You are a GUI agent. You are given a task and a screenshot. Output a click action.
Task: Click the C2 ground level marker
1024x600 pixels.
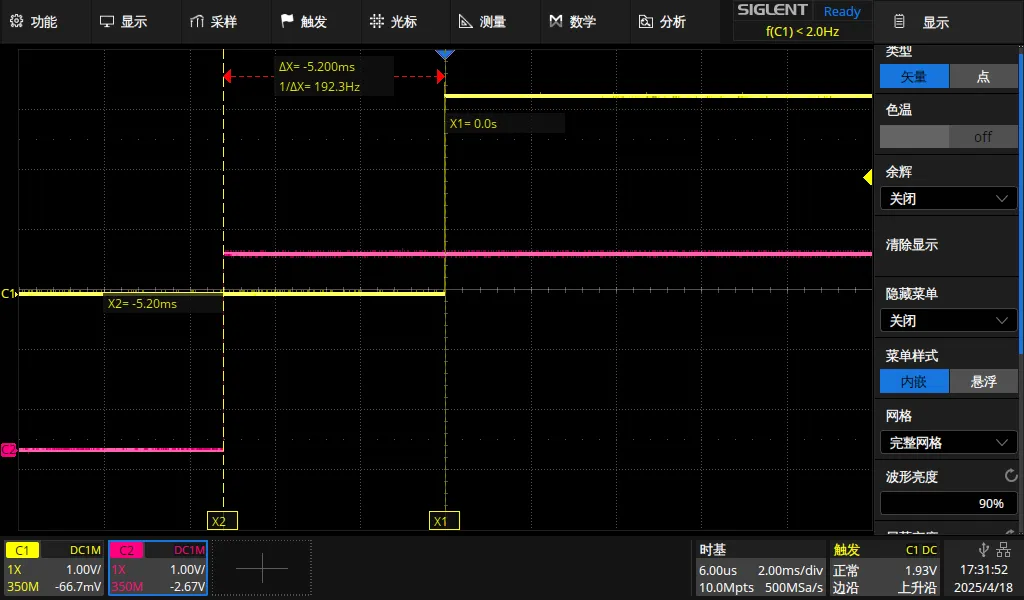[8, 450]
